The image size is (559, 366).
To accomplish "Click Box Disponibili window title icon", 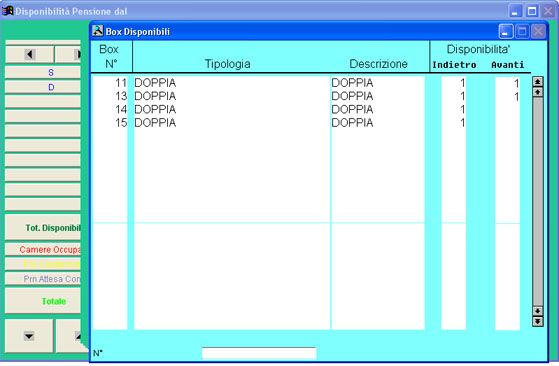I will (98, 31).
